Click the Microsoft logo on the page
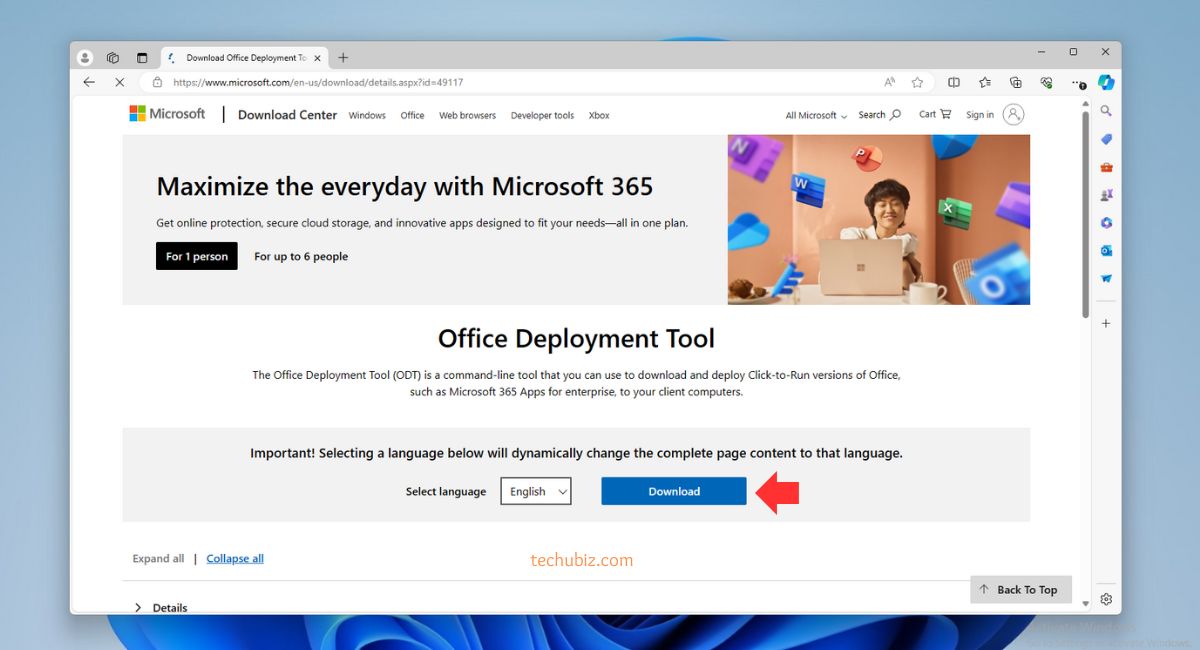The image size is (1200, 650). pos(167,114)
